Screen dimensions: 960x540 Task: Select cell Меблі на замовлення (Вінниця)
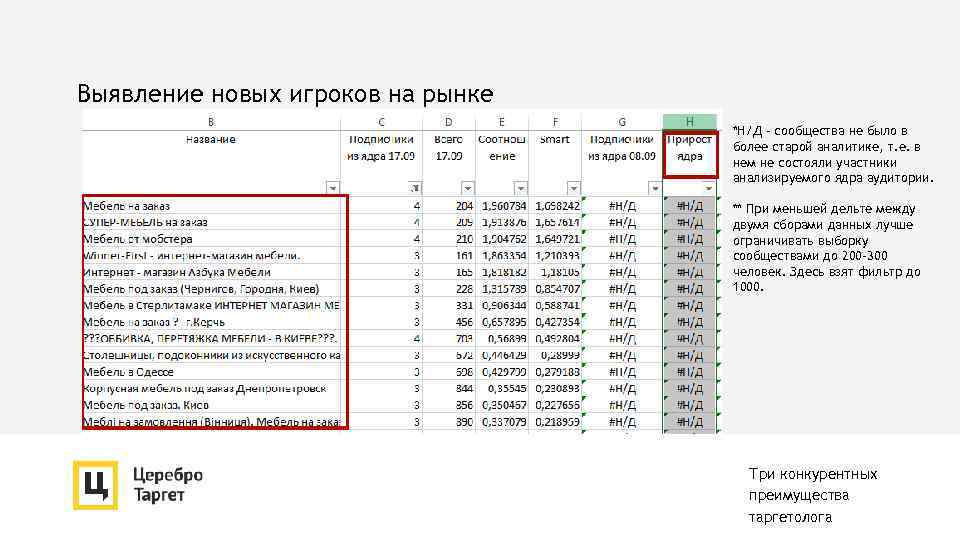(211, 421)
